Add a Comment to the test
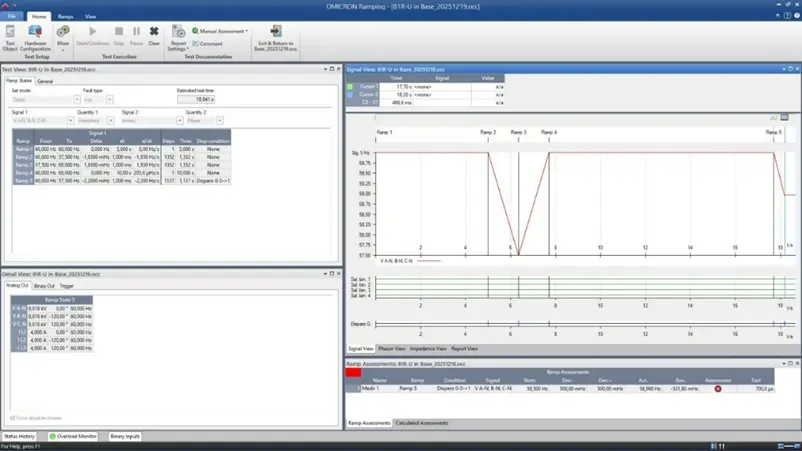Image resolution: width=802 pixels, height=451 pixels. tap(207, 44)
